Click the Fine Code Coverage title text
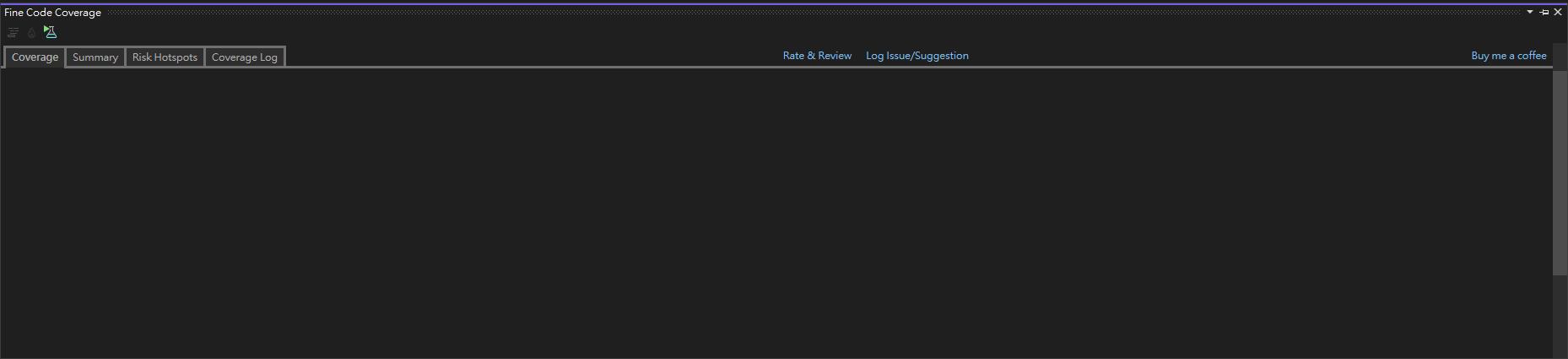The height and width of the screenshot is (359, 1568). pos(52,13)
